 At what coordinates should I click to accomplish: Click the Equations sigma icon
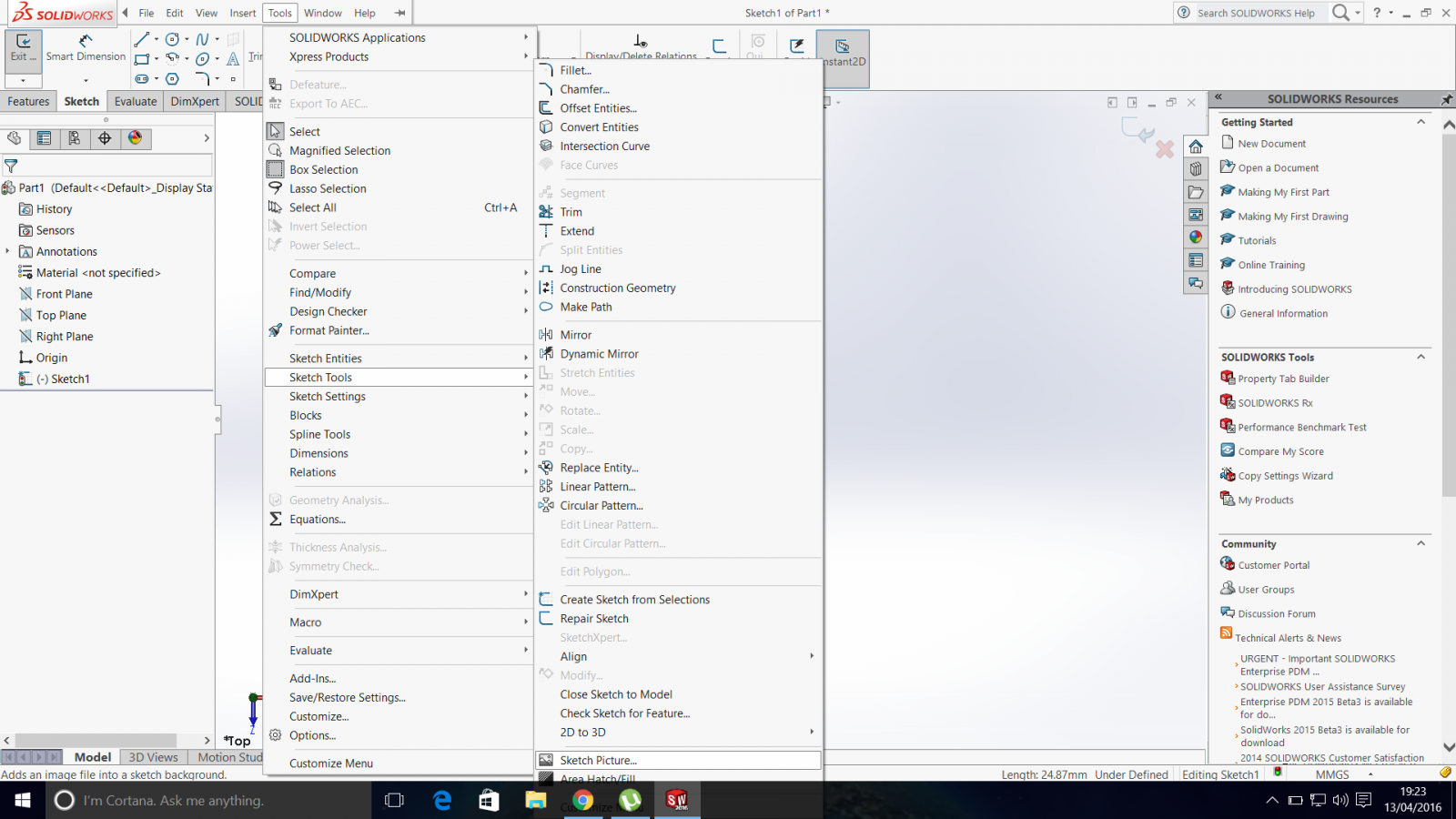[x=276, y=520]
